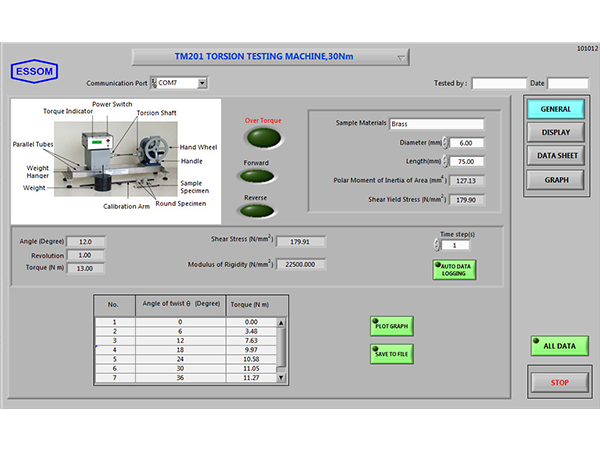Click the Reverse direction indicator LED

258,209
